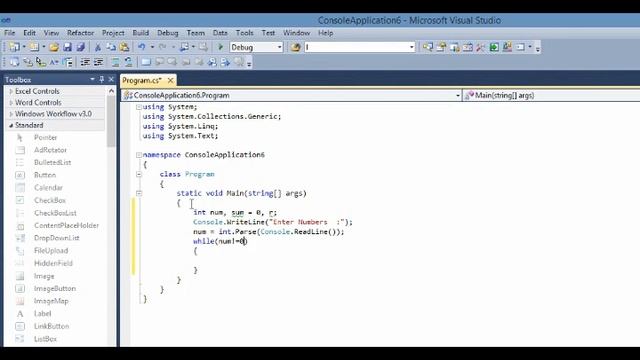
Task: Collapse the class Program code block
Action: pos(139,174)
